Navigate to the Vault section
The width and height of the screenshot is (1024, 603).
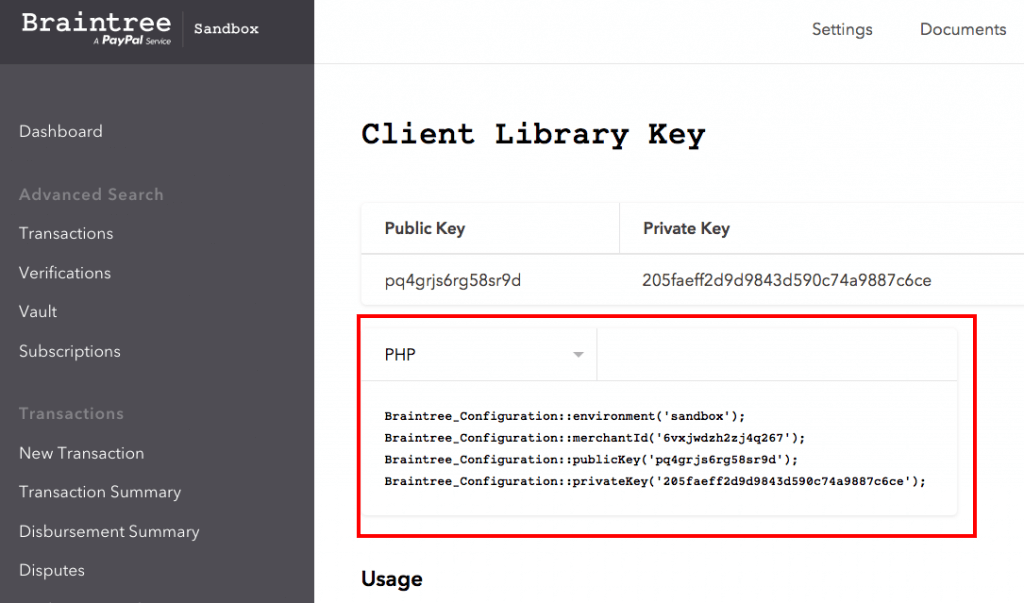click(37, 311)
